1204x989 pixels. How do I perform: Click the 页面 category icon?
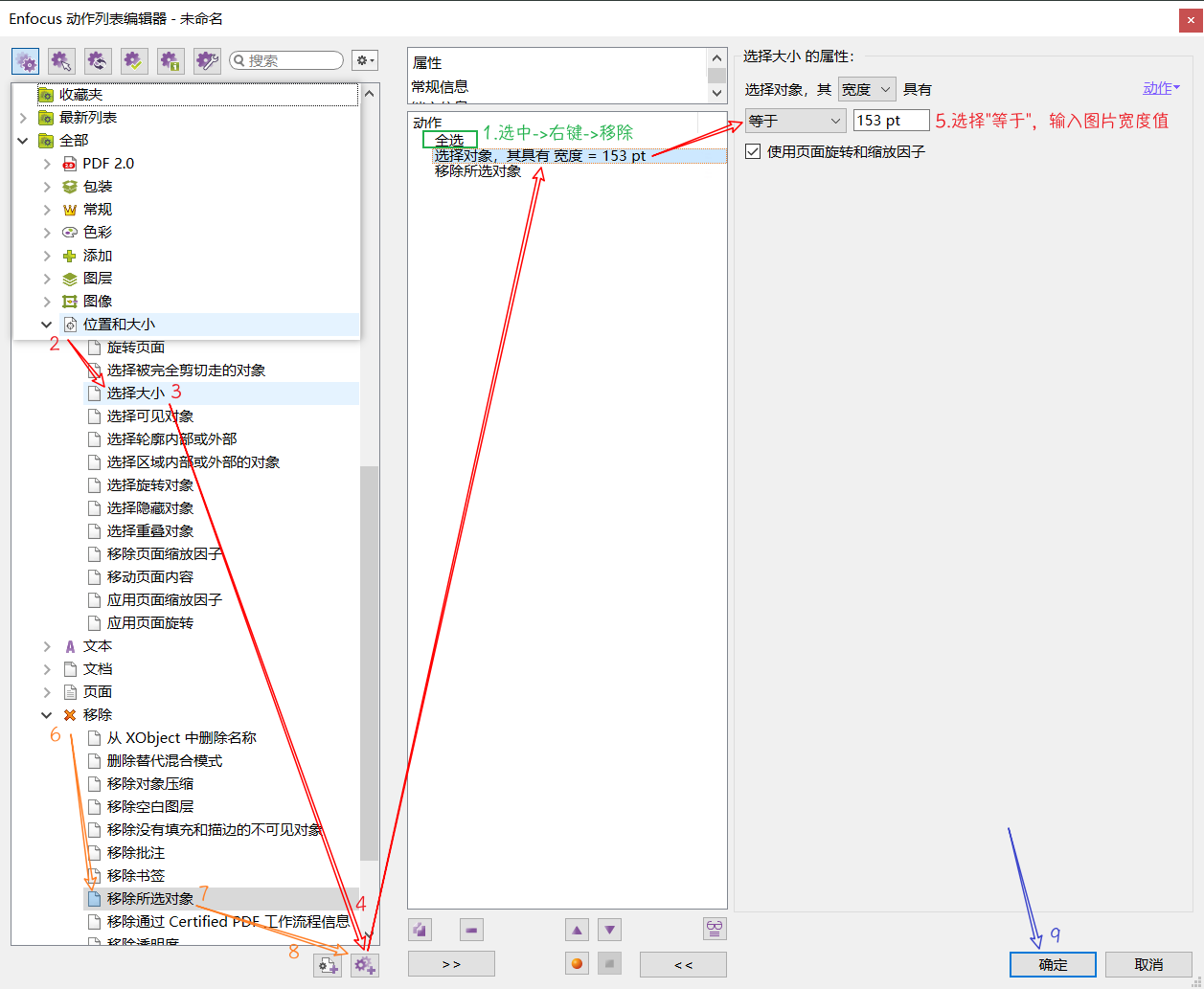(x=70, y=692)
